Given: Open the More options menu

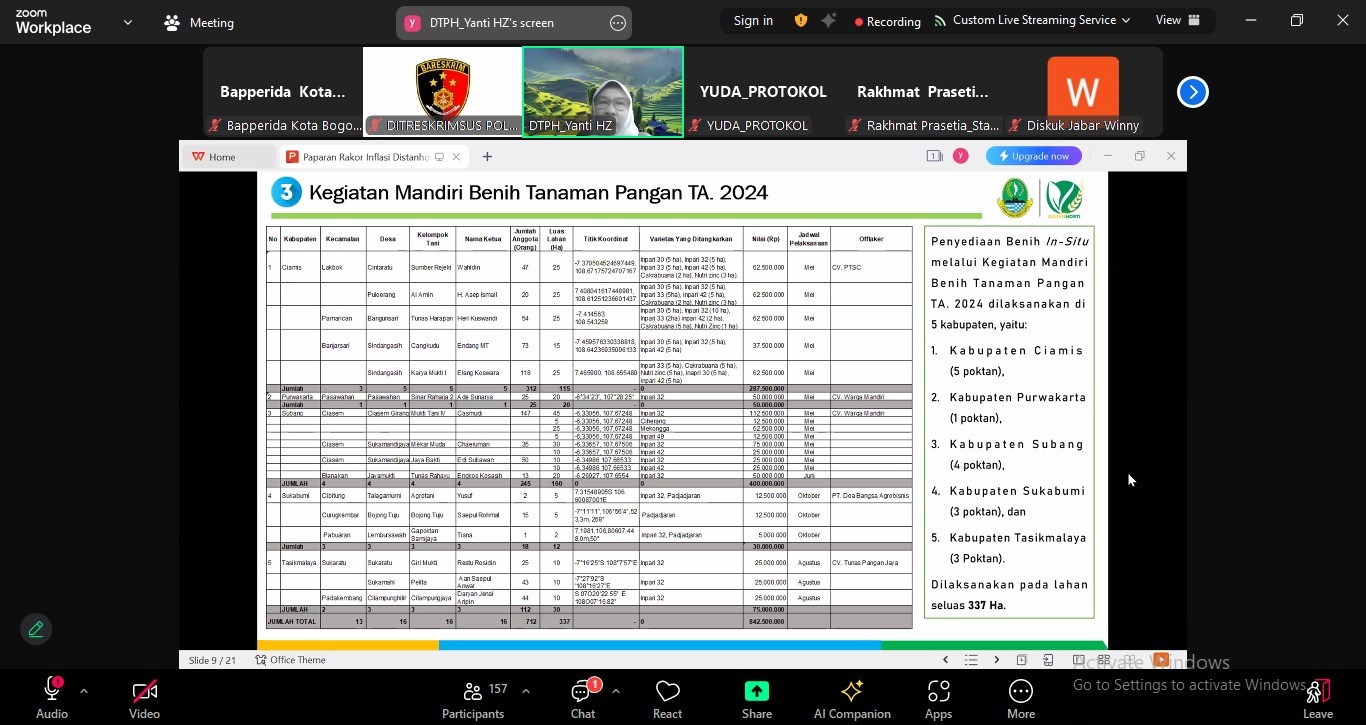Looking at the screenshot, I should pyautogui.click(x=1021, y=698).
